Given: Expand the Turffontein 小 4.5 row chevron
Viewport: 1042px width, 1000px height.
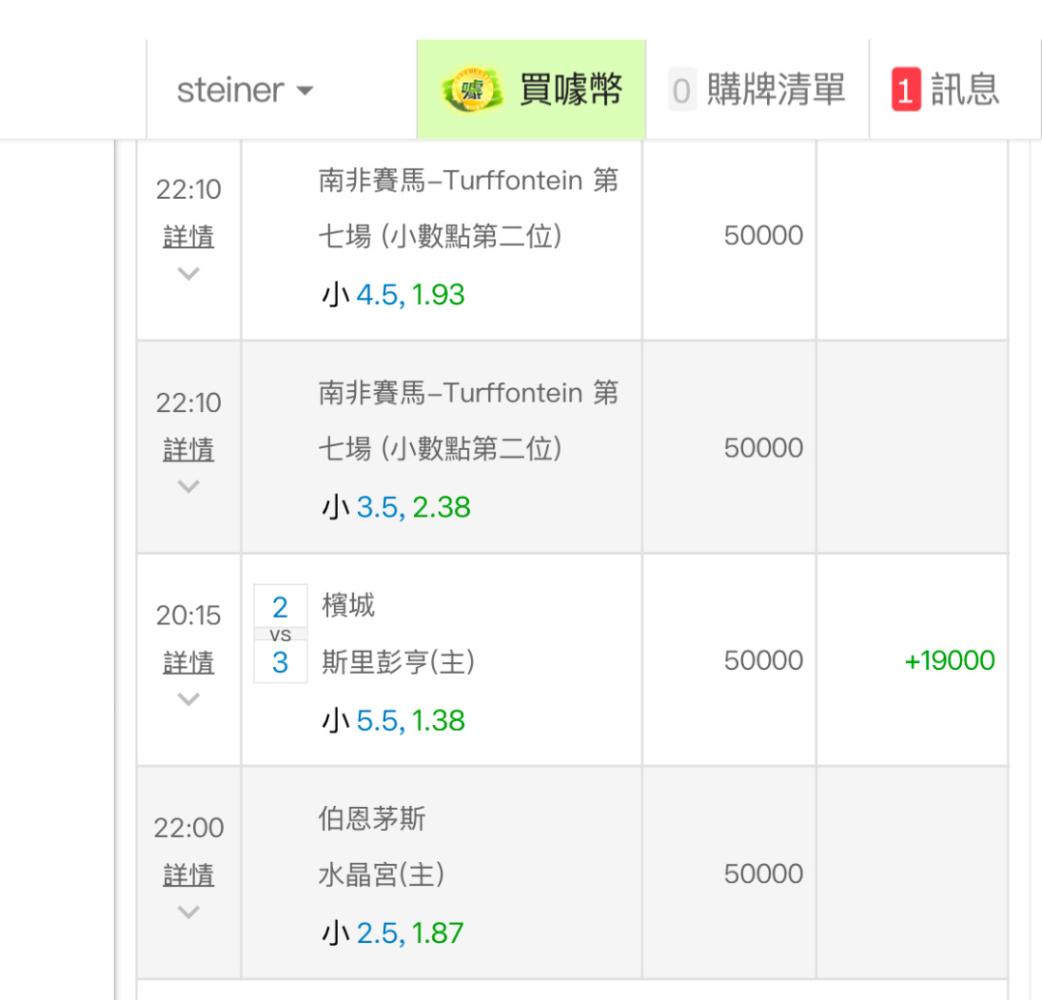Looking at the screenshot, I should click(188, 273).
